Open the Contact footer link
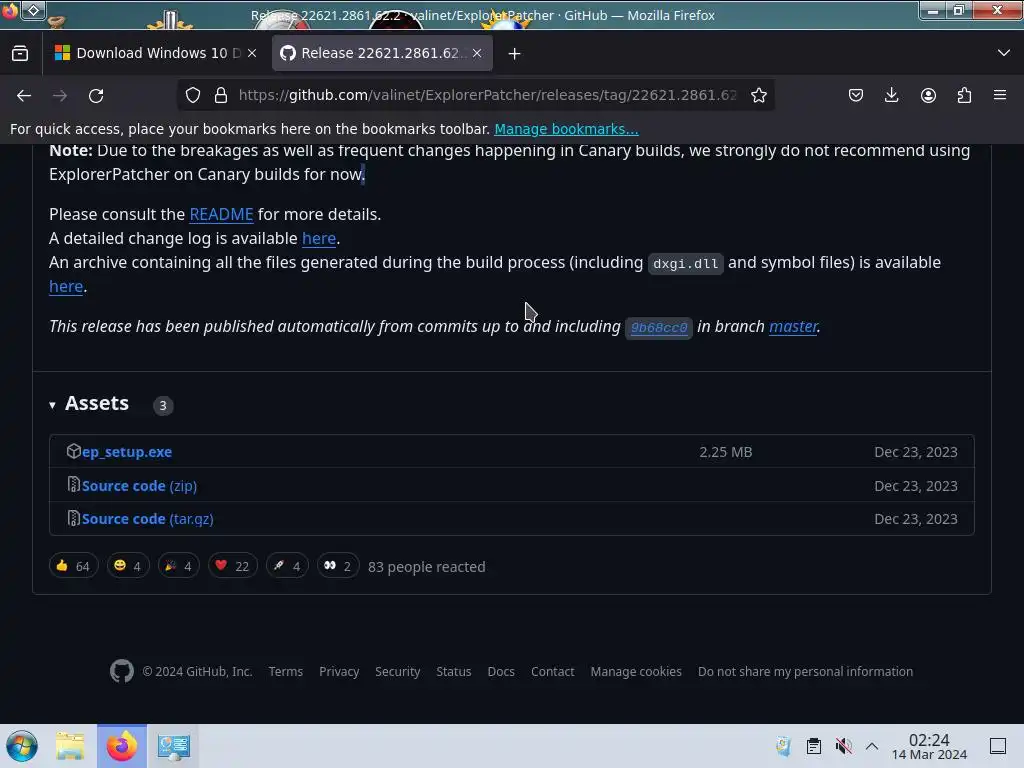This screenshot has height=768, width=1024. pyautogui.click(x=552, y=671)
